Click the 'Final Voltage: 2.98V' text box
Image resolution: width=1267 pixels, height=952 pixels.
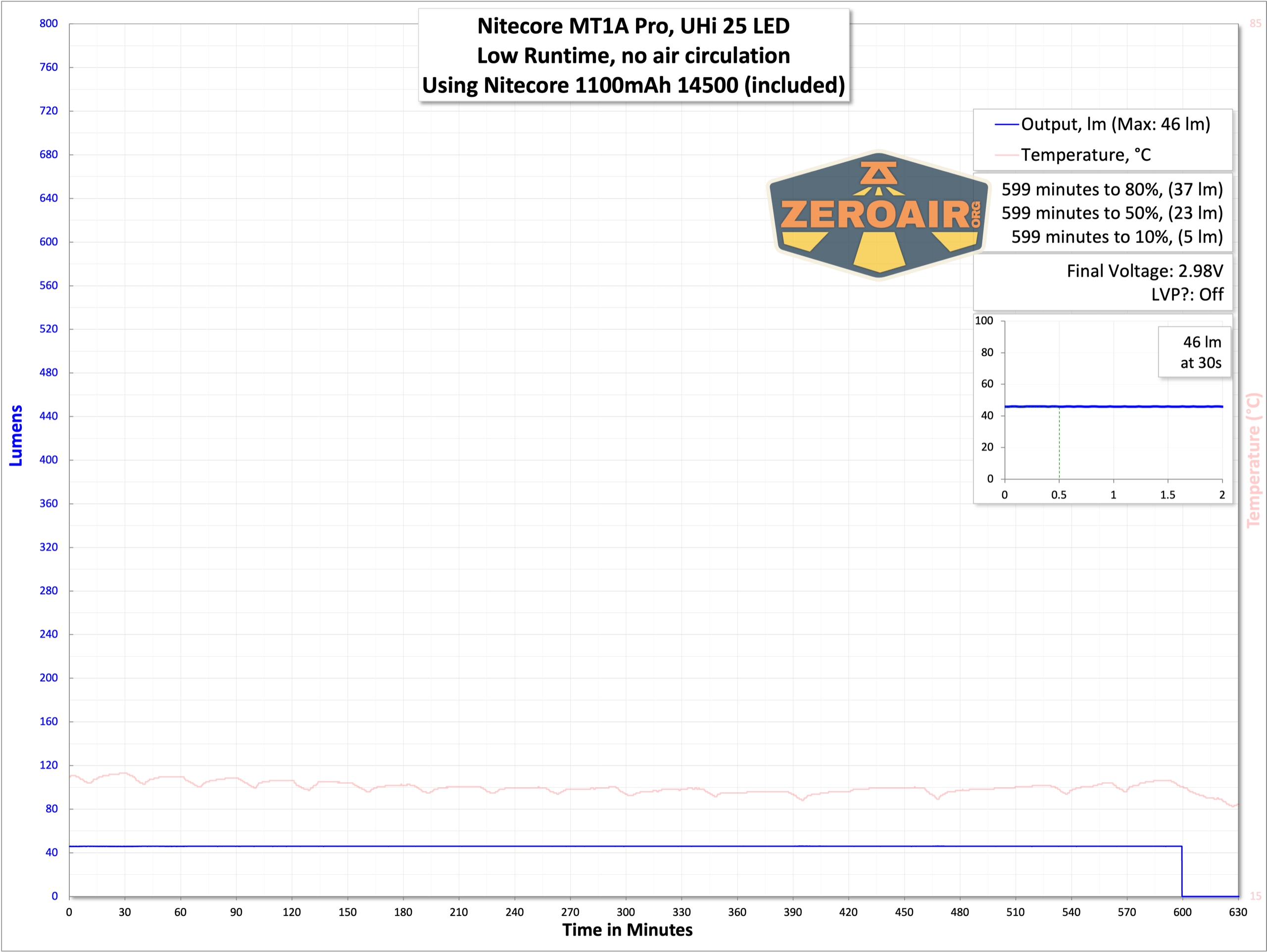click(x=1144, y=271)
